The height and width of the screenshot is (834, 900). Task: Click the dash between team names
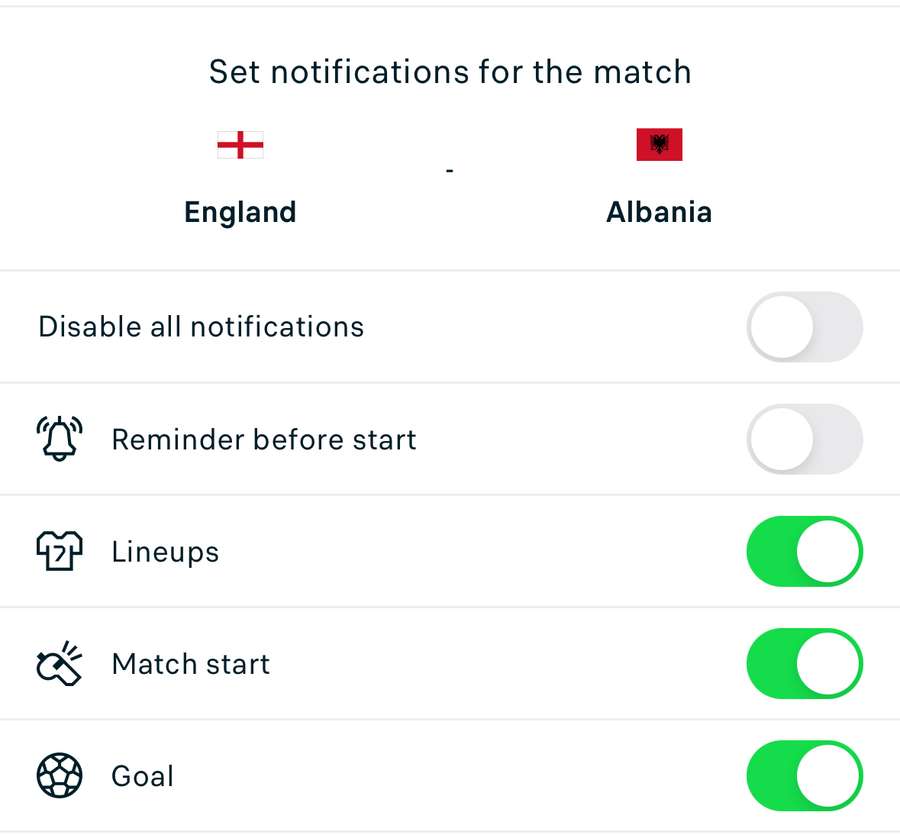click(x=450, y=172)
